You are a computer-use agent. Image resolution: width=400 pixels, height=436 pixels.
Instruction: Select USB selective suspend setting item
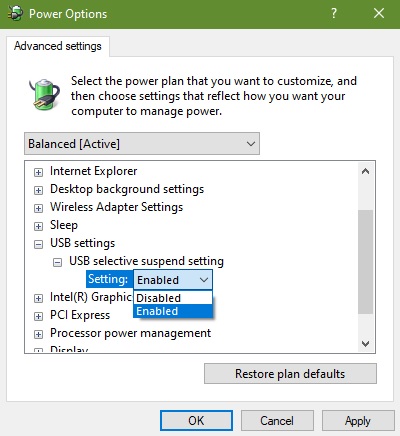coord(146,261)
